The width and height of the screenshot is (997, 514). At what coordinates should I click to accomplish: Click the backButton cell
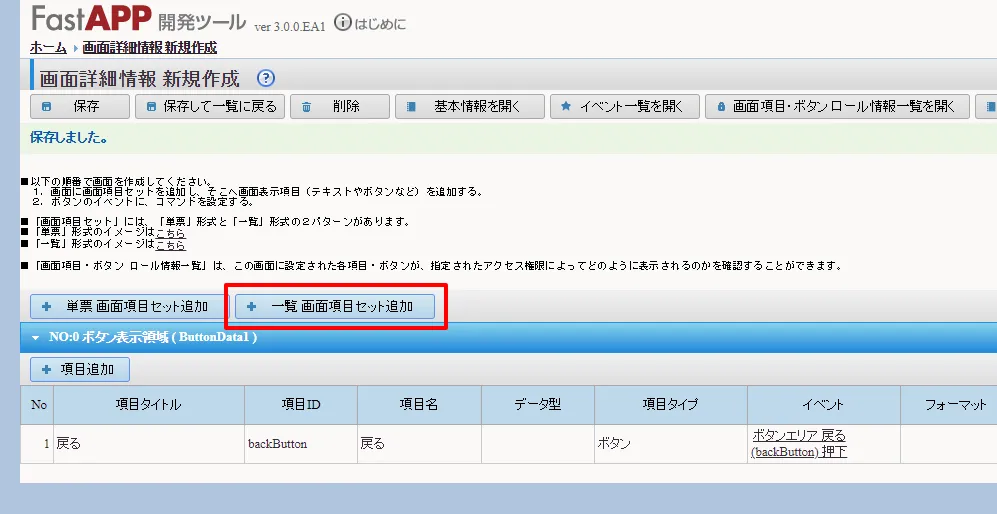[x=301, y=444]
